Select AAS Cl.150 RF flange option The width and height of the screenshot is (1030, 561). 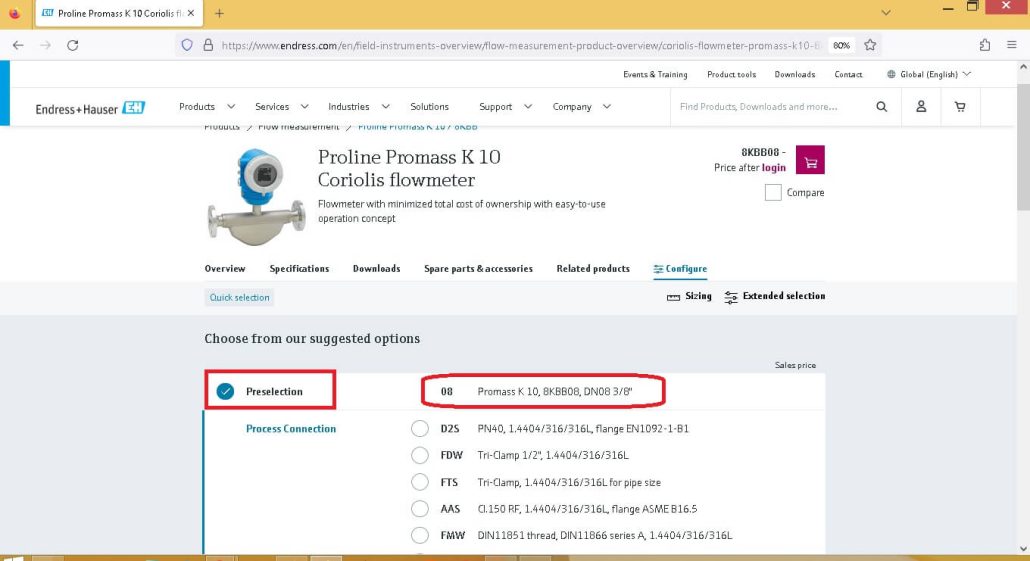click(x=420, y=508)
